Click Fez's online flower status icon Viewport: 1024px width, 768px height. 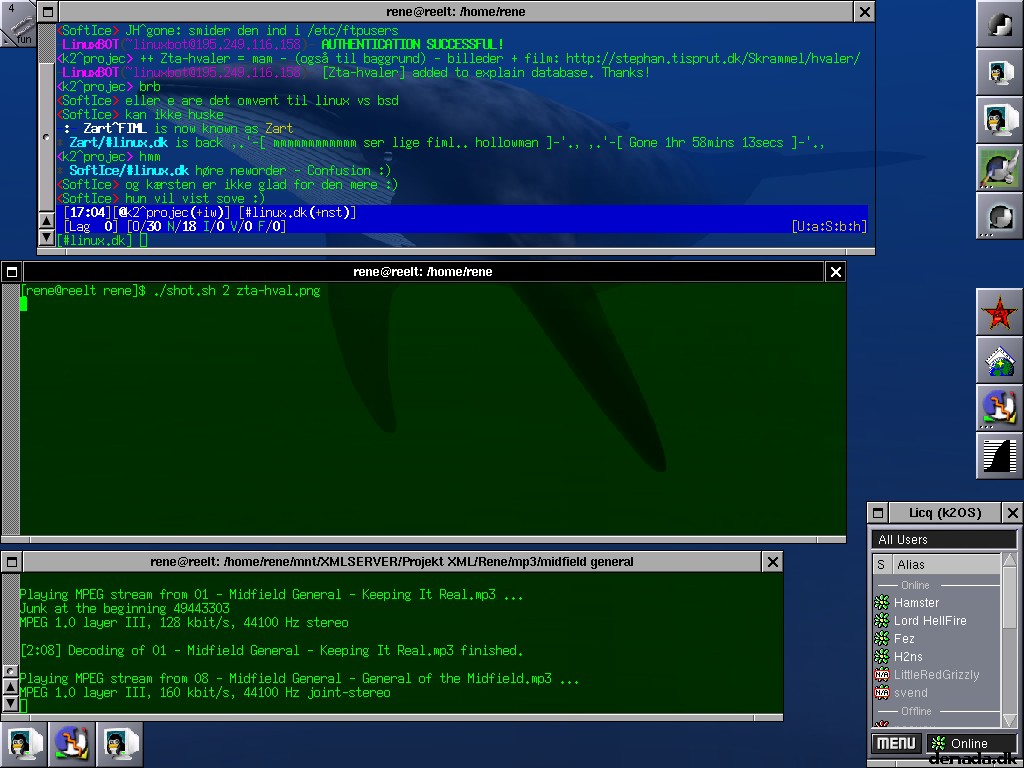[x=882, y=638]
